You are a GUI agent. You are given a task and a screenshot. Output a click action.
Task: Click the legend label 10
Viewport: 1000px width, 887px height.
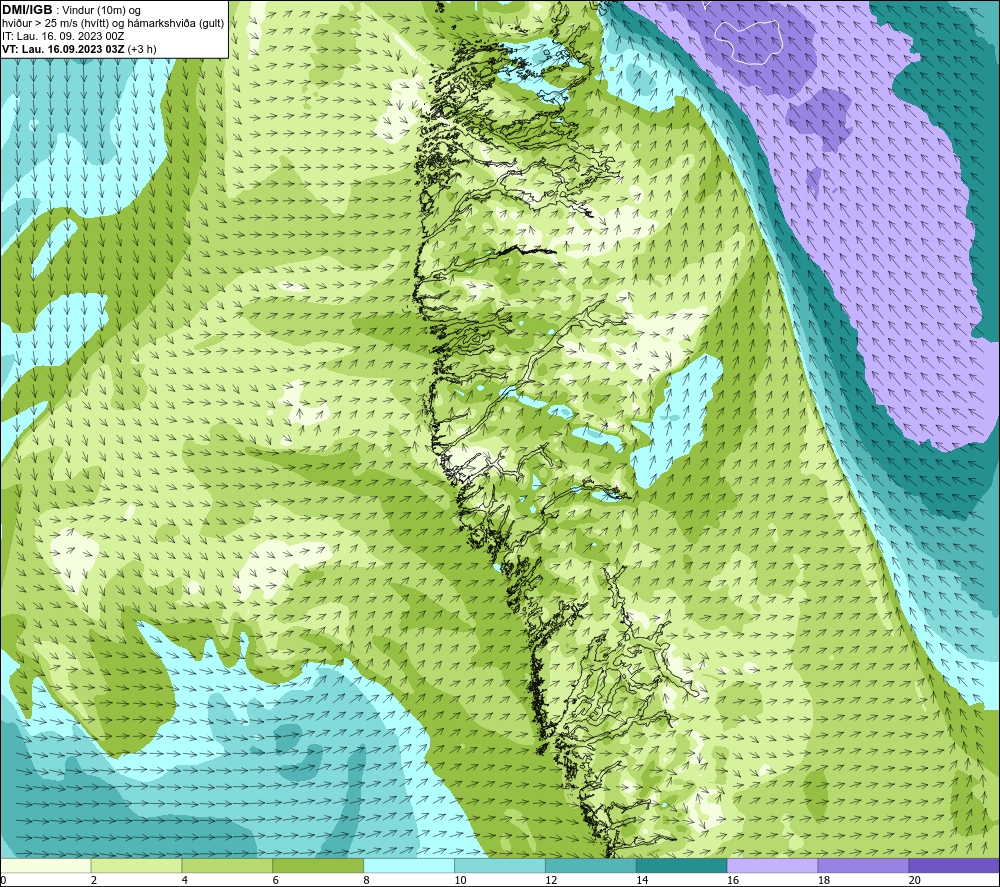[x=460, y=880]
